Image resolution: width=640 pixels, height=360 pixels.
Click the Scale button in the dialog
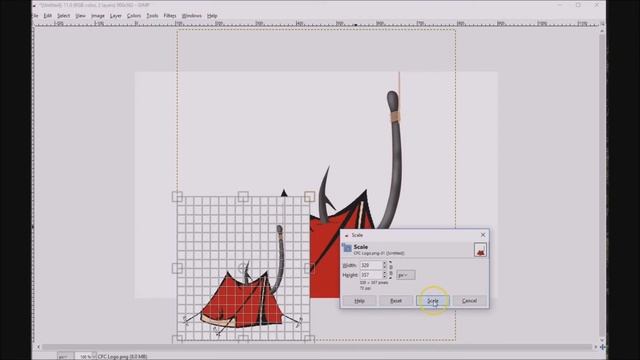[433, 301]
